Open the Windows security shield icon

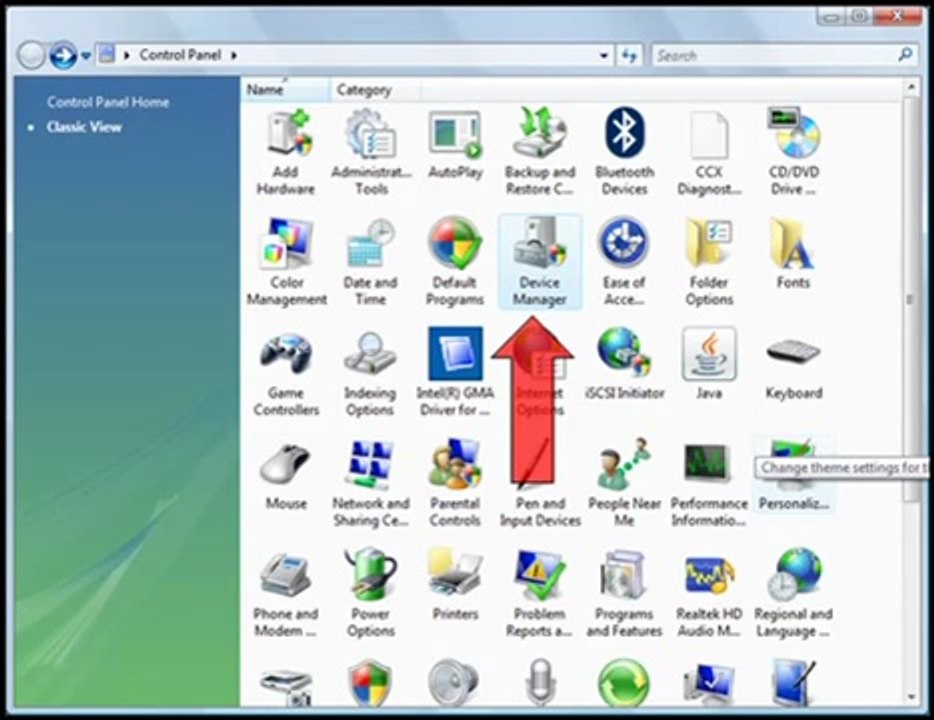370,683
